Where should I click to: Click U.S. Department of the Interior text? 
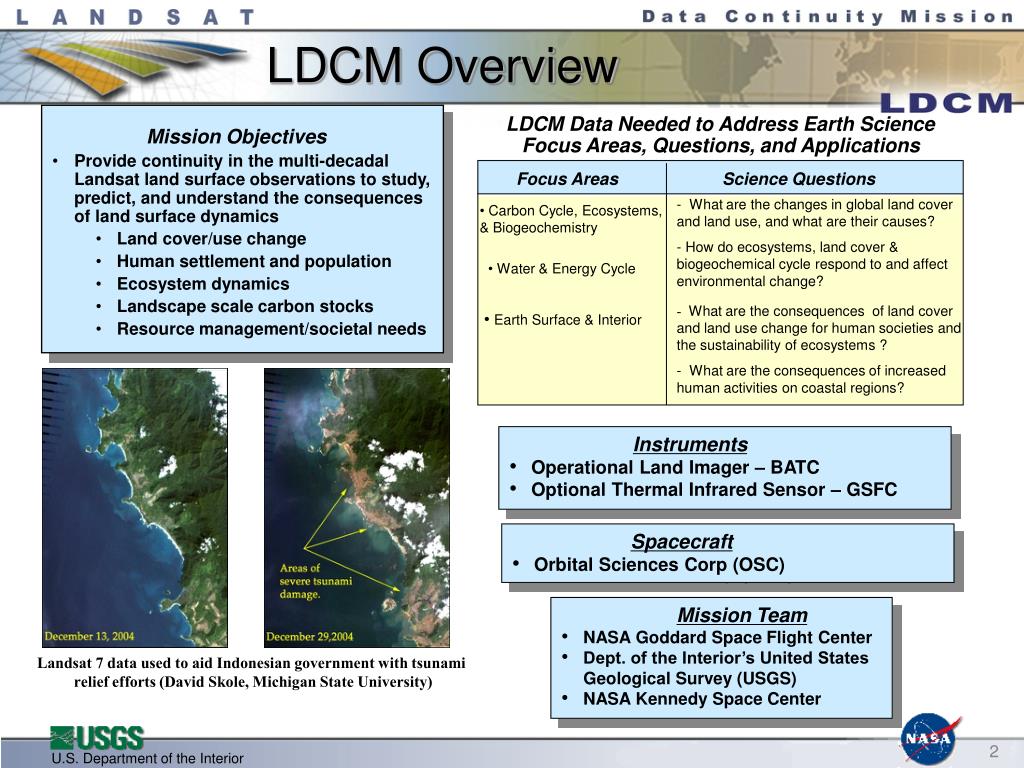(x=148, y=759)
